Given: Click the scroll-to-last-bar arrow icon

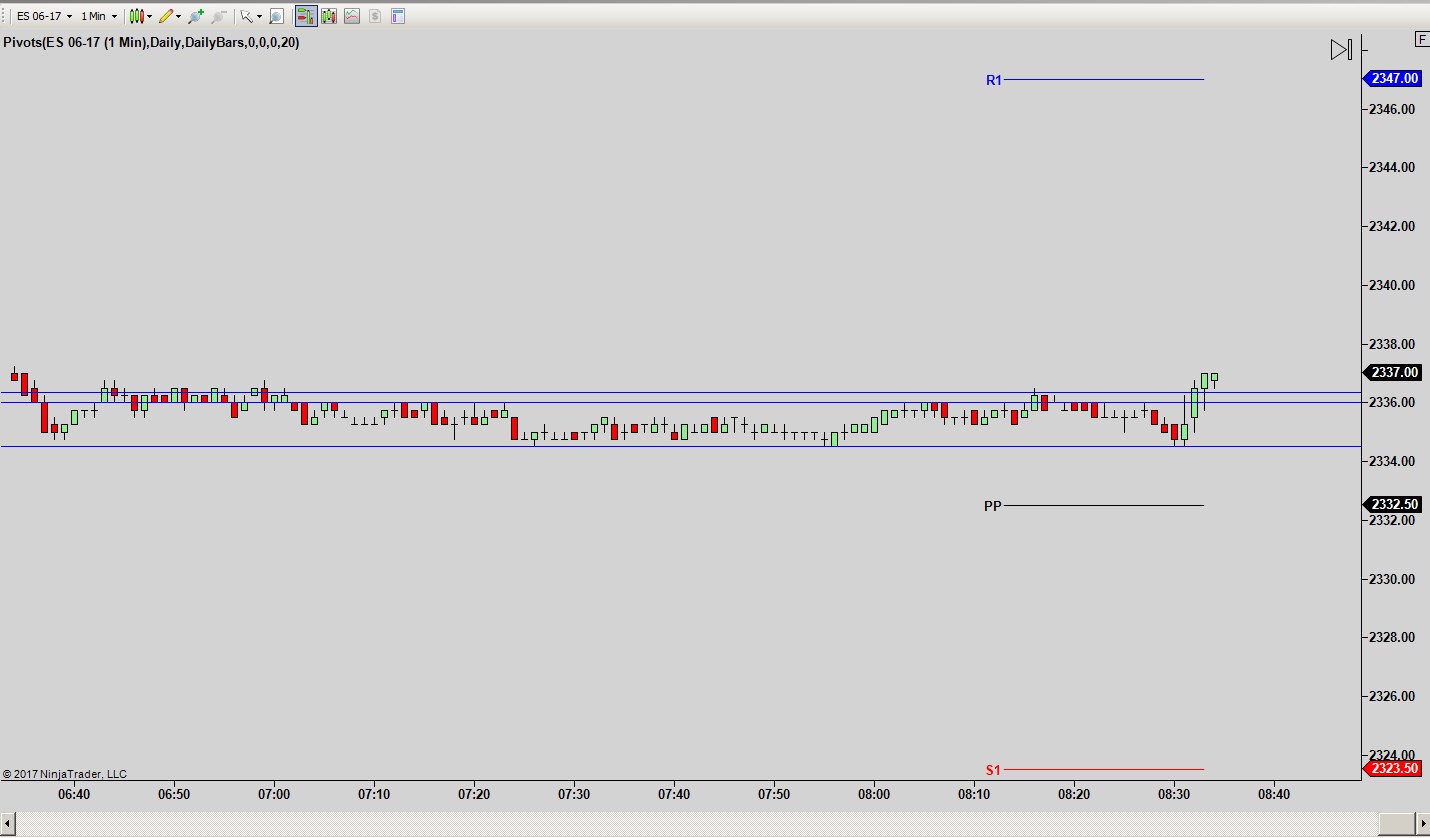Looking at the screenshot, I should coord(1341,49).
